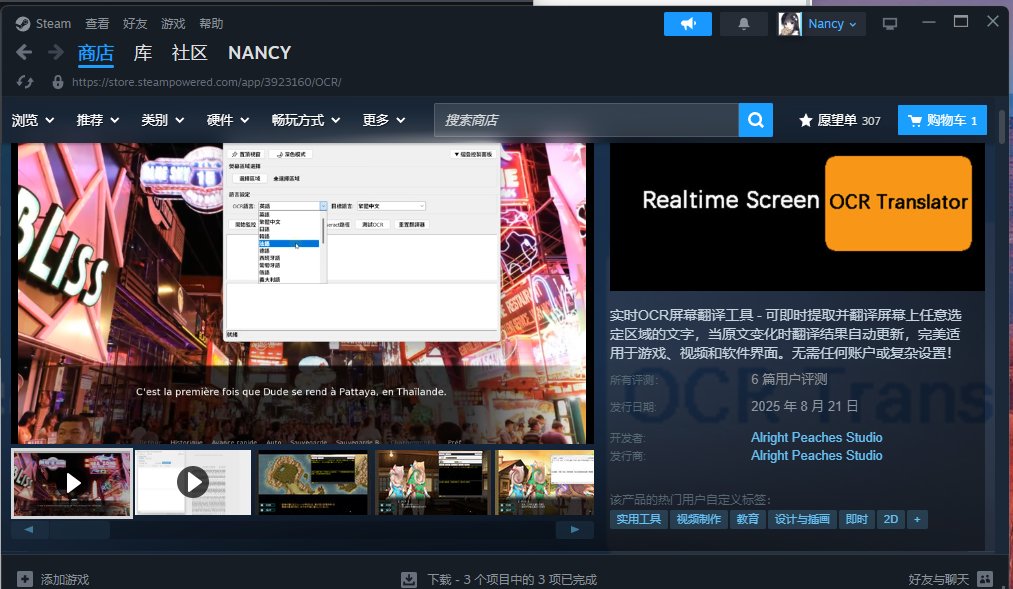
Task: Expand the 硬件 dropdown
Action: pos(227,120)
